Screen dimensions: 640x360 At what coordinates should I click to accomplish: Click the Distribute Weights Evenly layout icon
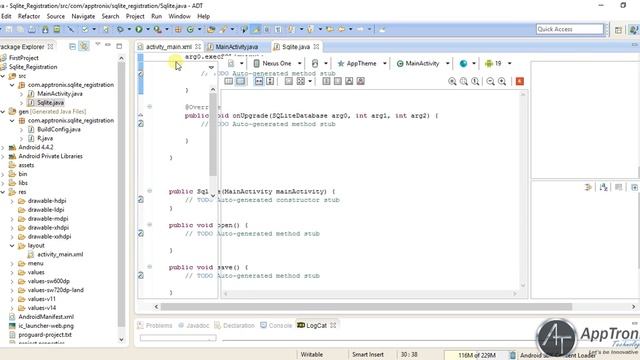coord(326,81)
